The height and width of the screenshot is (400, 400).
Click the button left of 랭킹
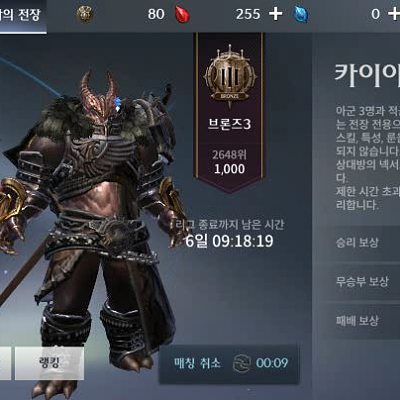[x=5, y=363]
